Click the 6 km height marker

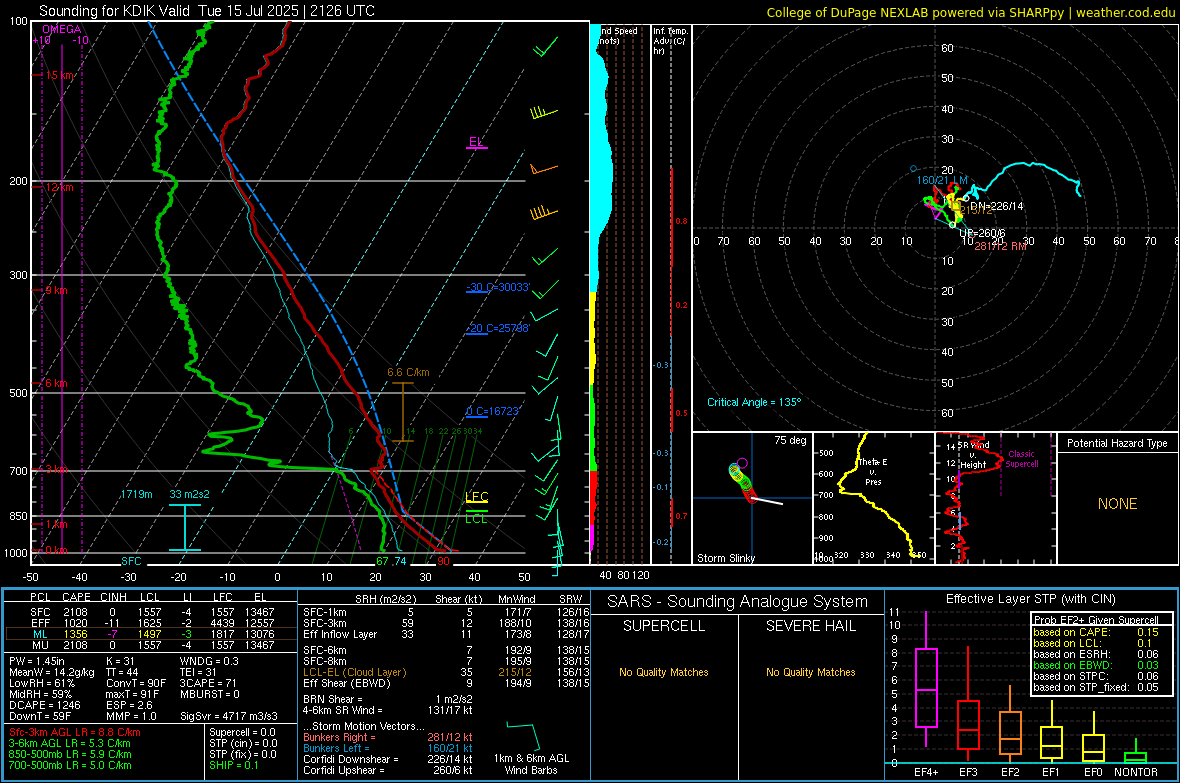(56, 383)
